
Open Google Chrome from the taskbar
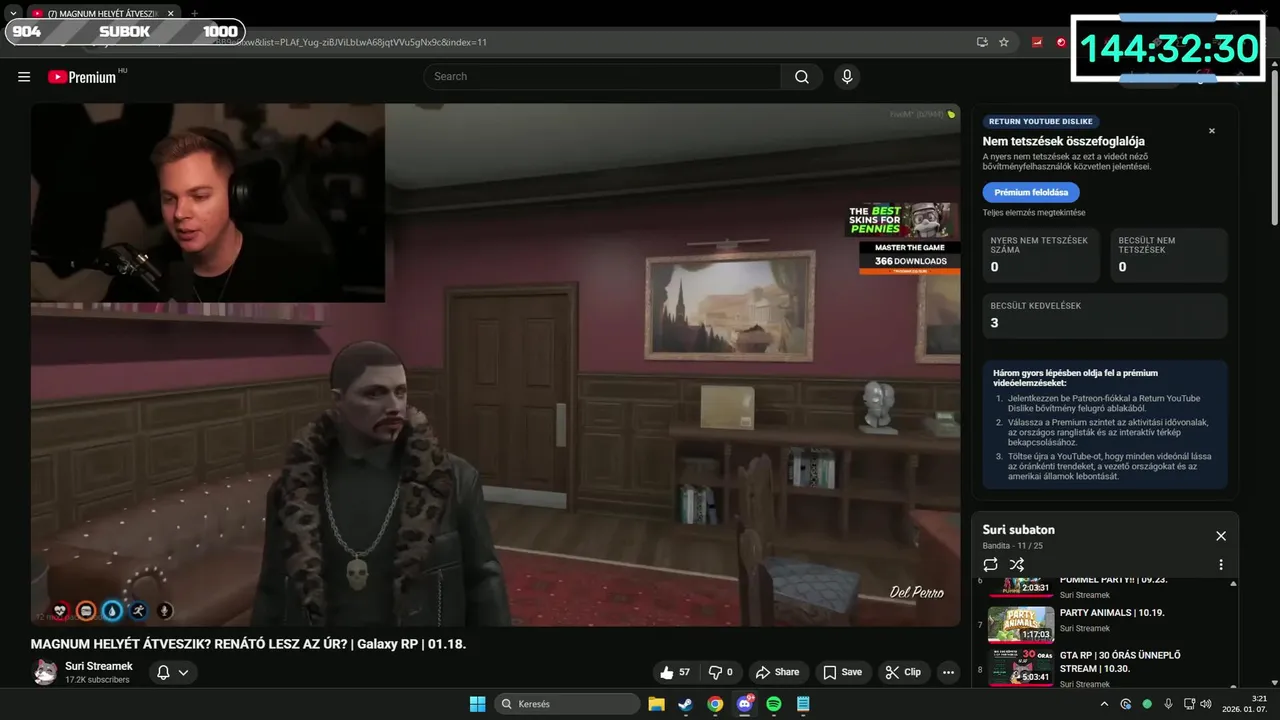point(715,704)
